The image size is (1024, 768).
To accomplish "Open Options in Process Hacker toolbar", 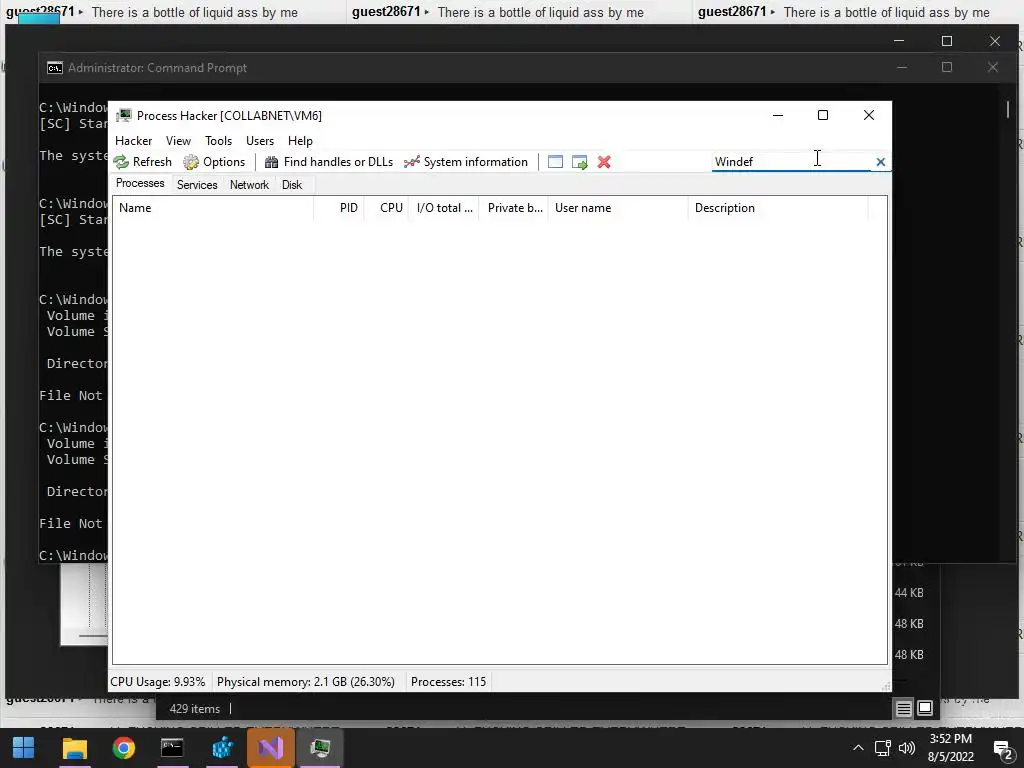I will [x=214, y=162].
